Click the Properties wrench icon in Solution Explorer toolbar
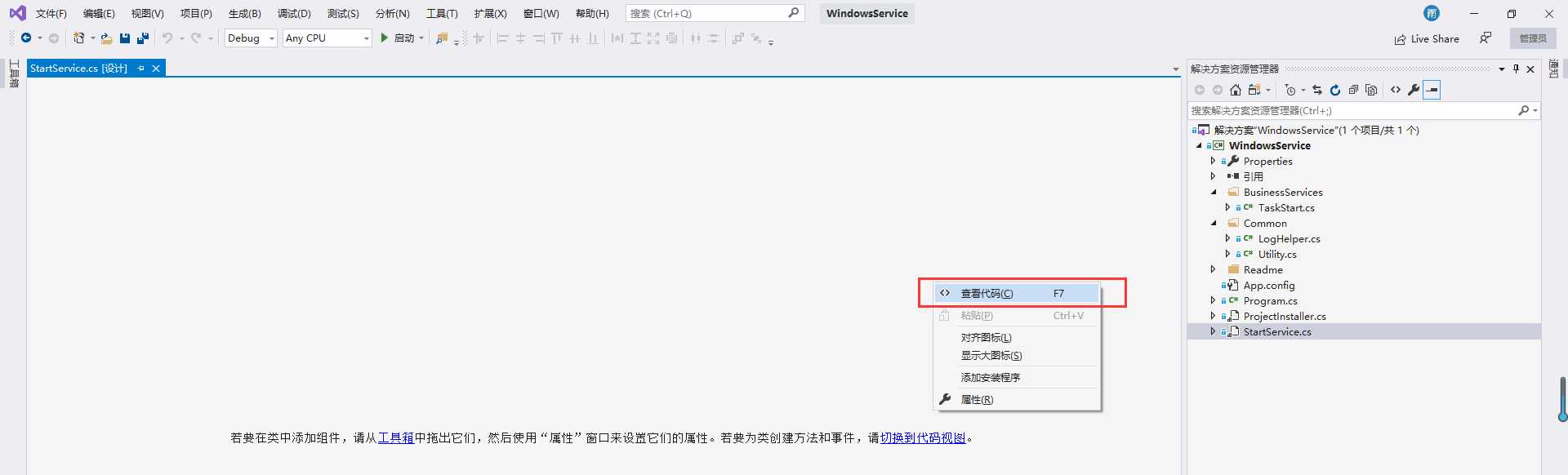 click(1414, 90)
